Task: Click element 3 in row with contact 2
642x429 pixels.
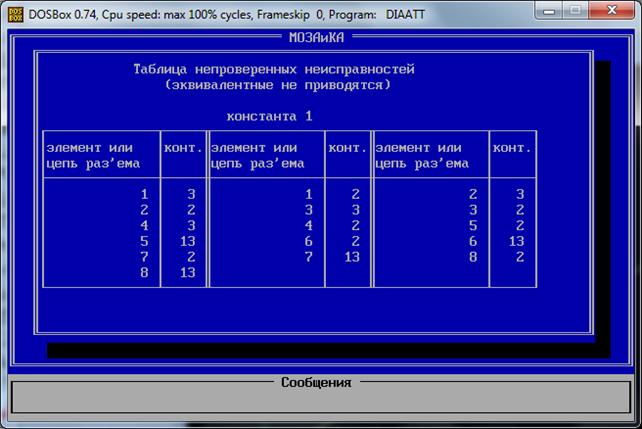Action: (x=473, y=210)
